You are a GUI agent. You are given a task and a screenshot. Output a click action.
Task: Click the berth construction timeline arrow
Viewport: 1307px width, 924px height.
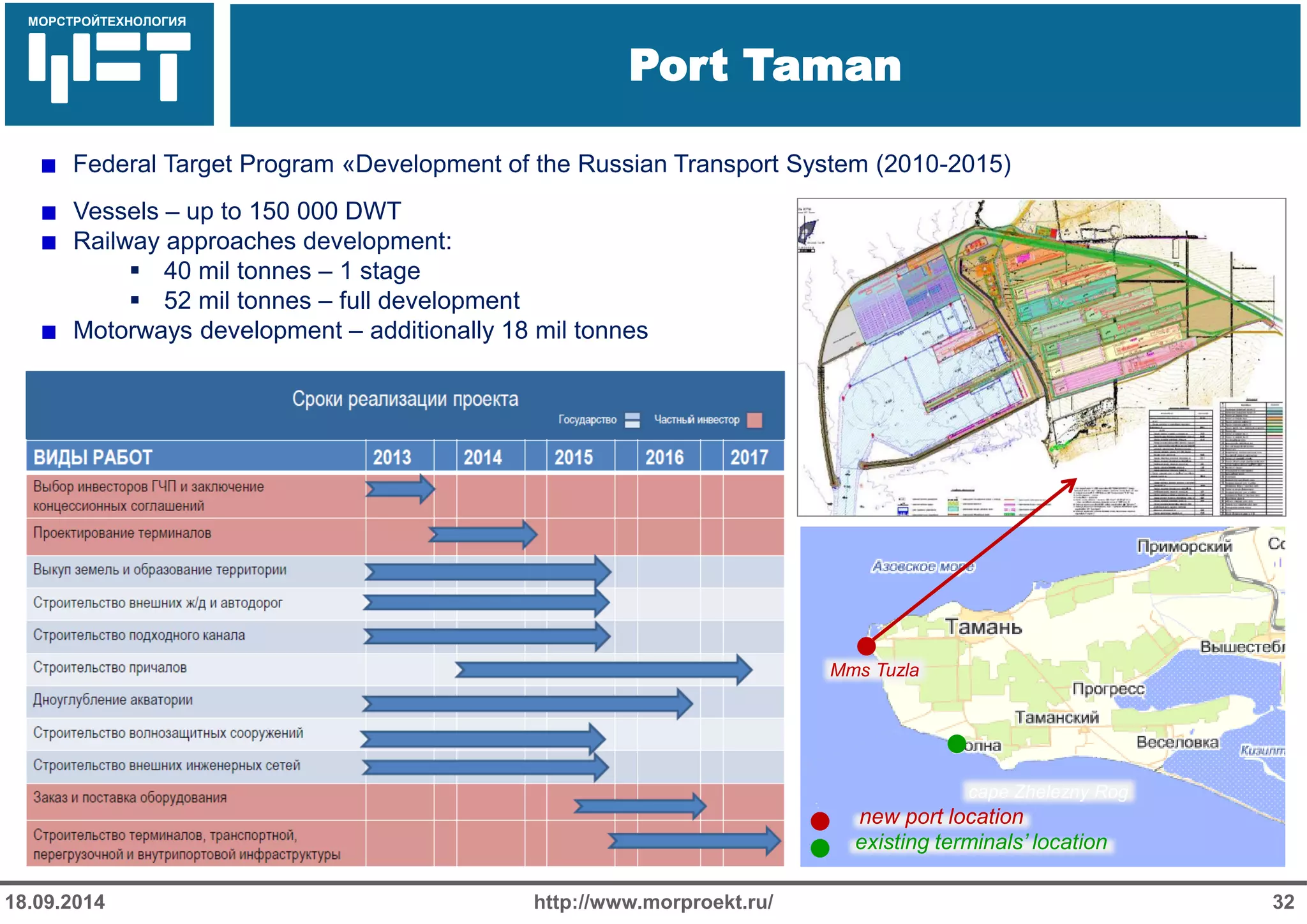602,669
